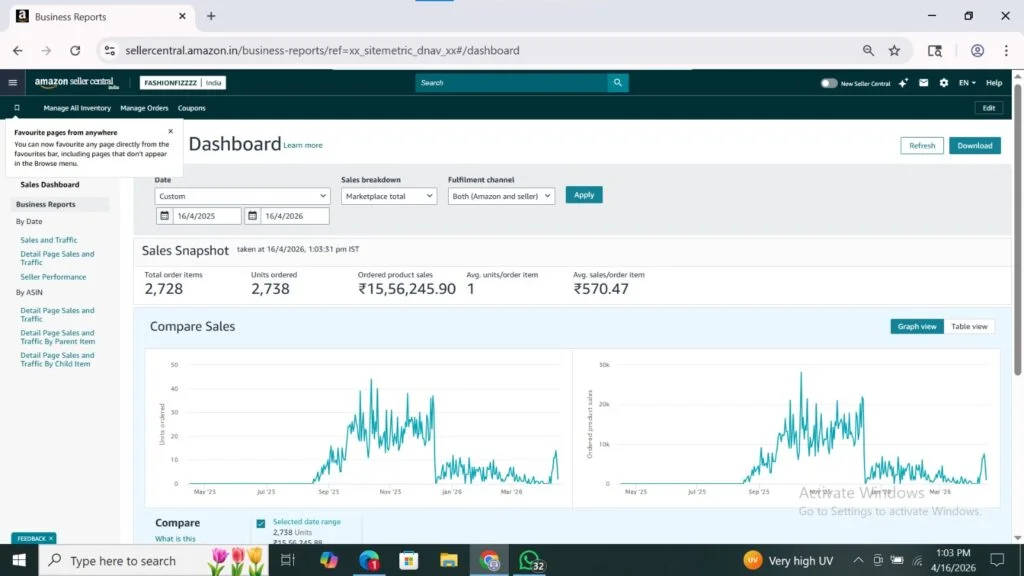Toggle the New Seller Central switch

coord(829,83)
